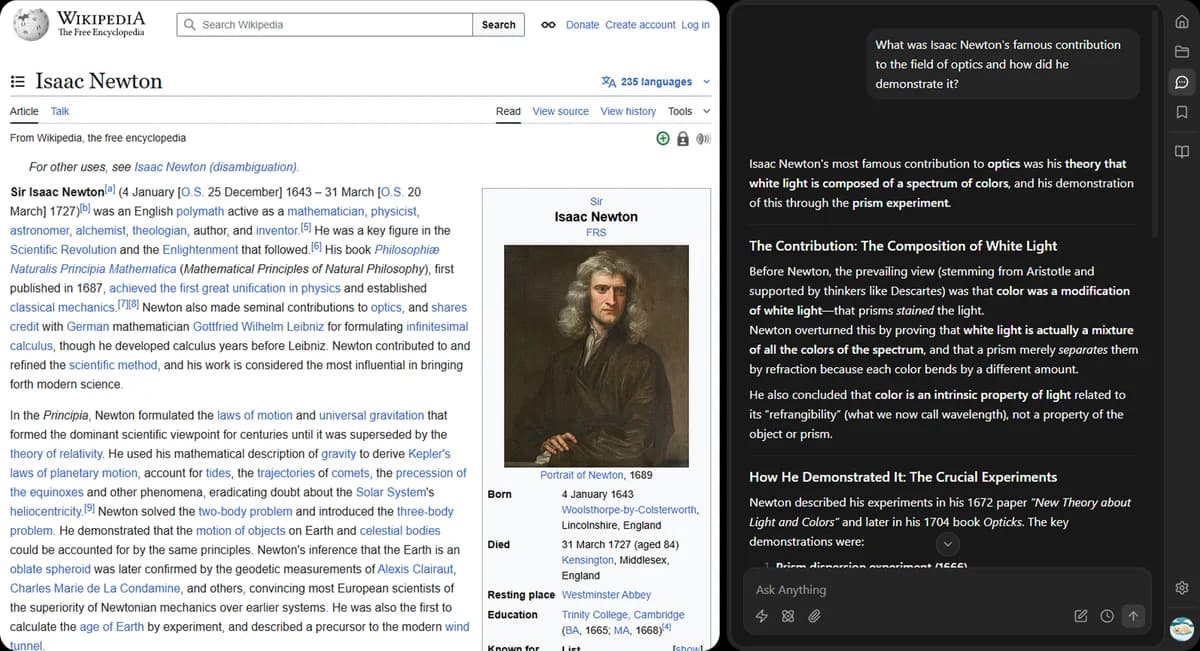Click the FRS link in the infobox

596,232
